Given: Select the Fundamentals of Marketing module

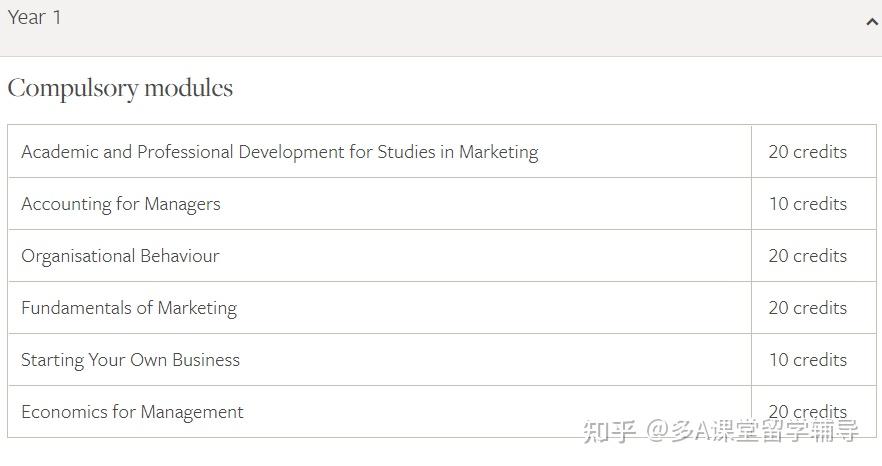Looking at the screenshot, I should click(129, 308).
